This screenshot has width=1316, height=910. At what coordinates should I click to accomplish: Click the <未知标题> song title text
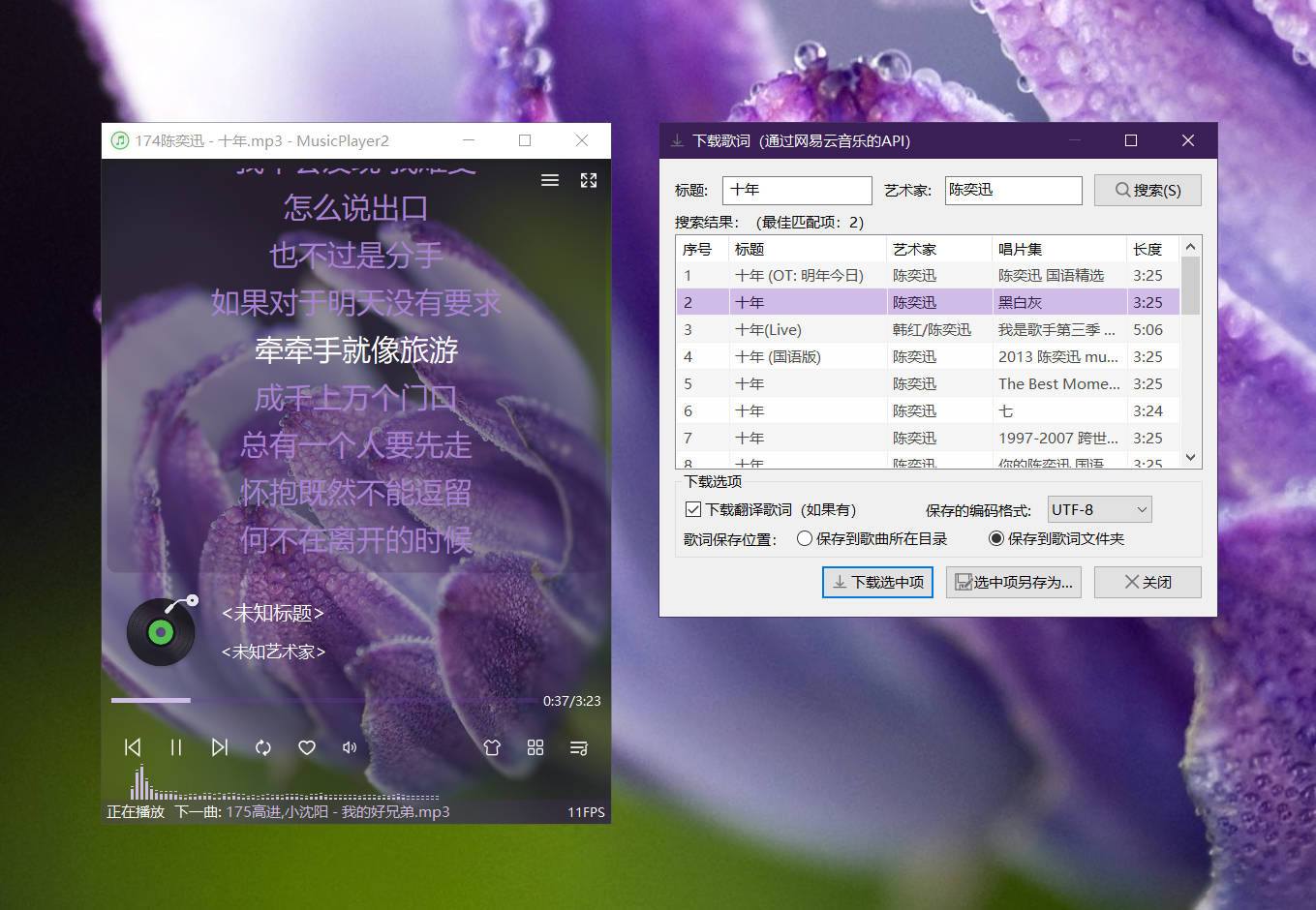pos(273,613)
